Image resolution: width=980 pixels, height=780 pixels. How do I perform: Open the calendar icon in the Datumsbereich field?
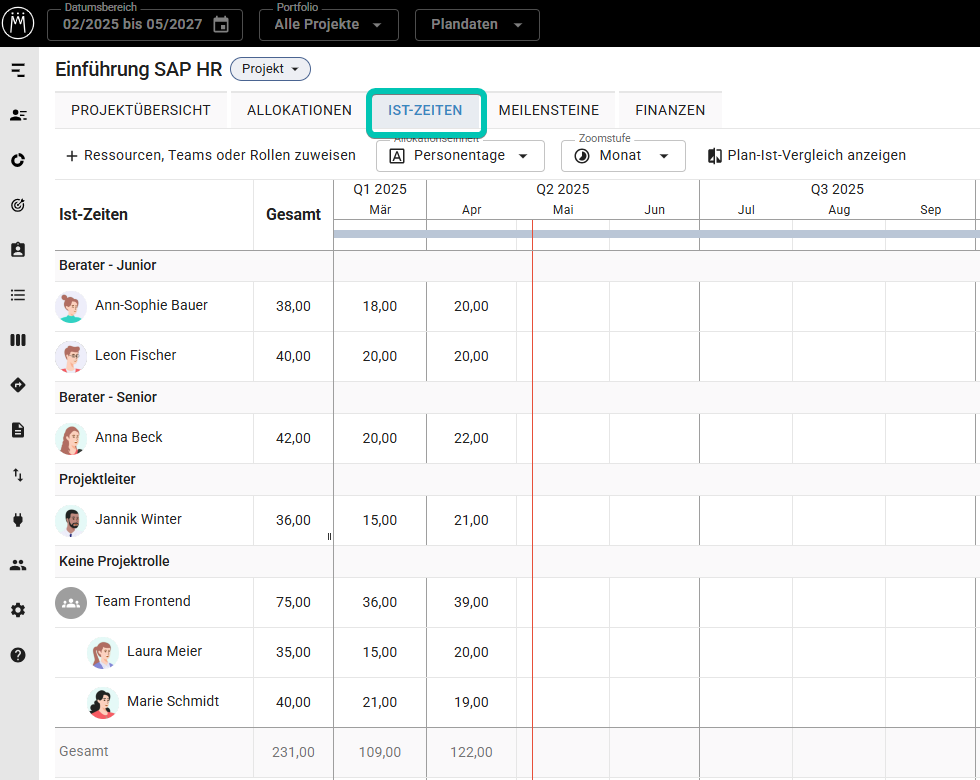click(x=221, y=24)
